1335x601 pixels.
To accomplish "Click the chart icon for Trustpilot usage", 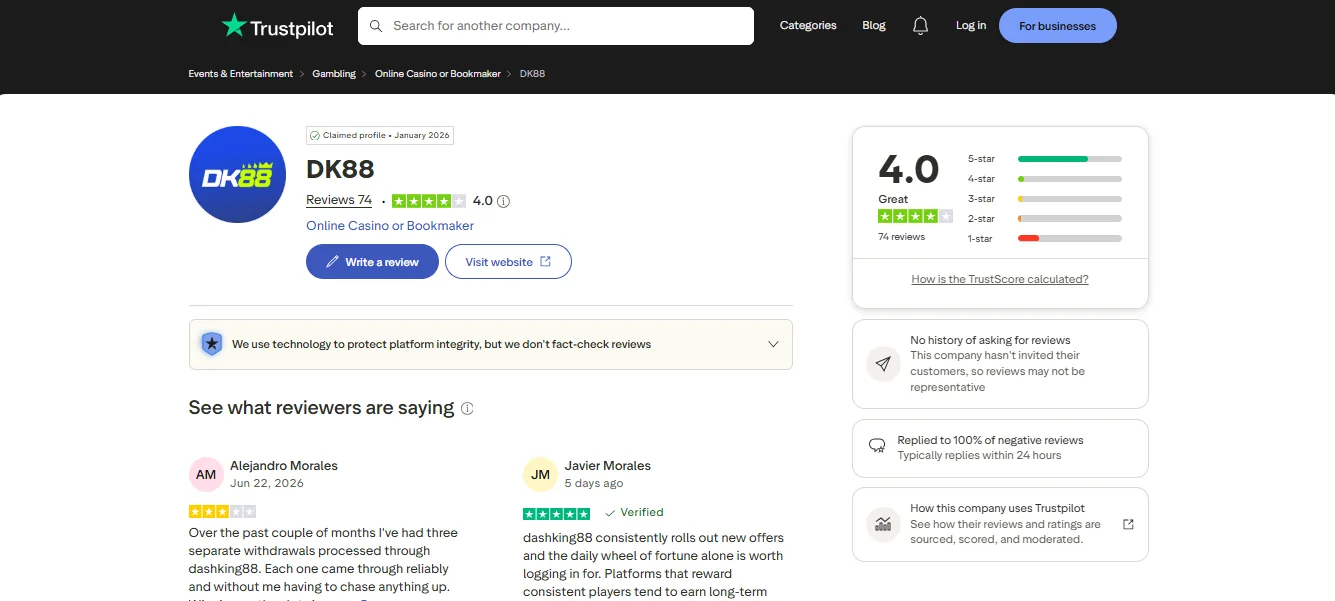I will [x=883, y=524].
